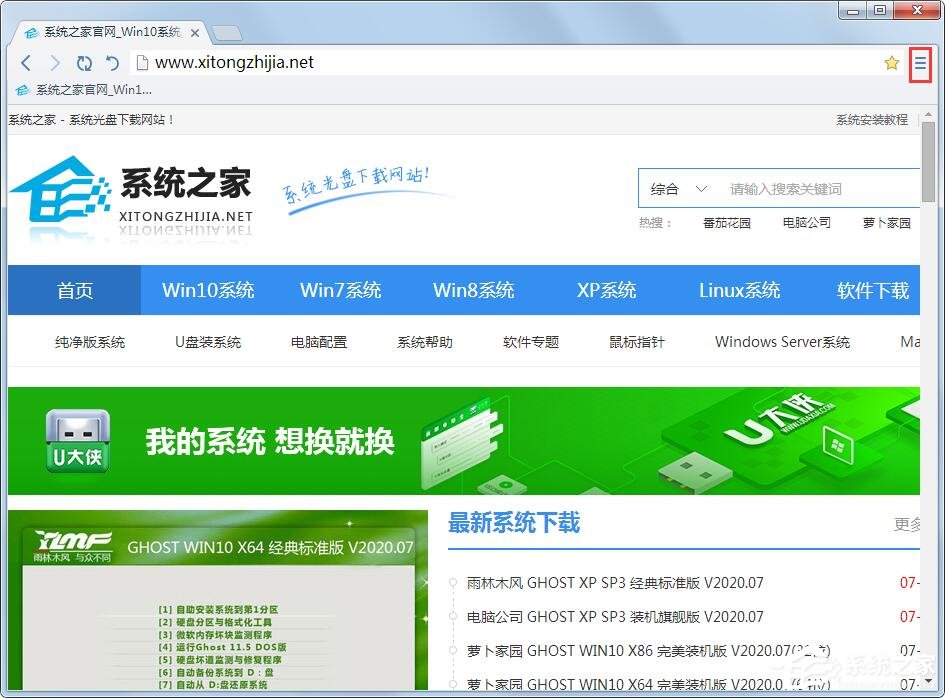
Task: Click the refresh page icon
Action: 84,62
